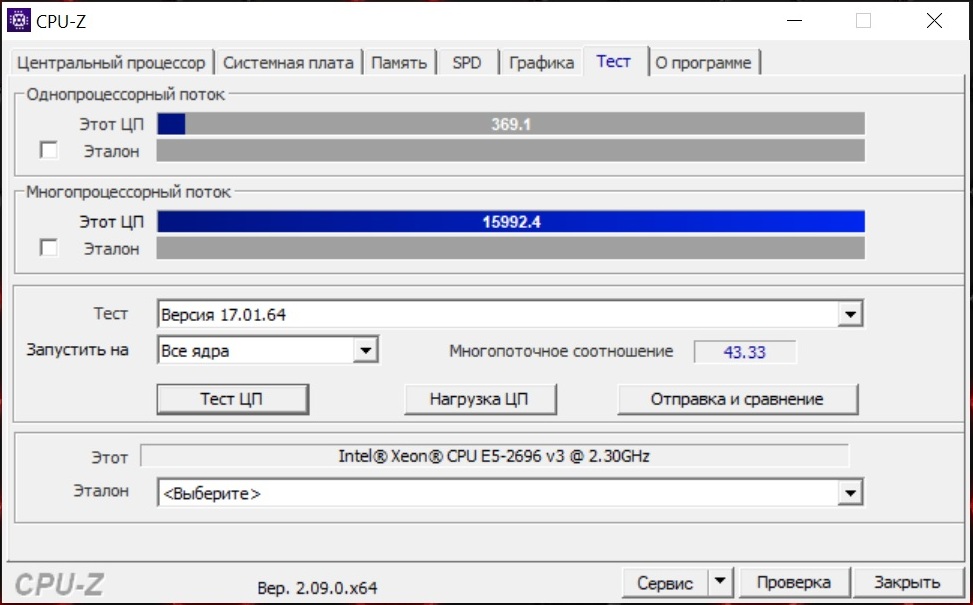Image resolution: width=973 pixels, height=605 pixels.
Task: Click the Сервис button
Action: tap(665, 583)
